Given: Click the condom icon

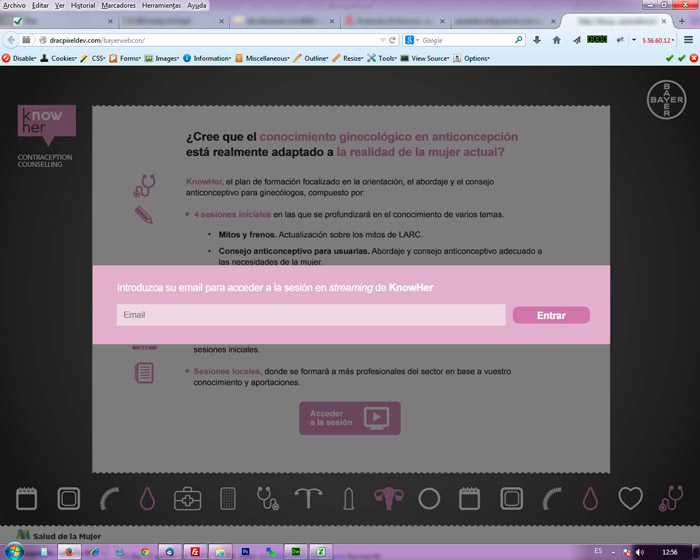Looking at the screenshot, I should tap(349, 499).
